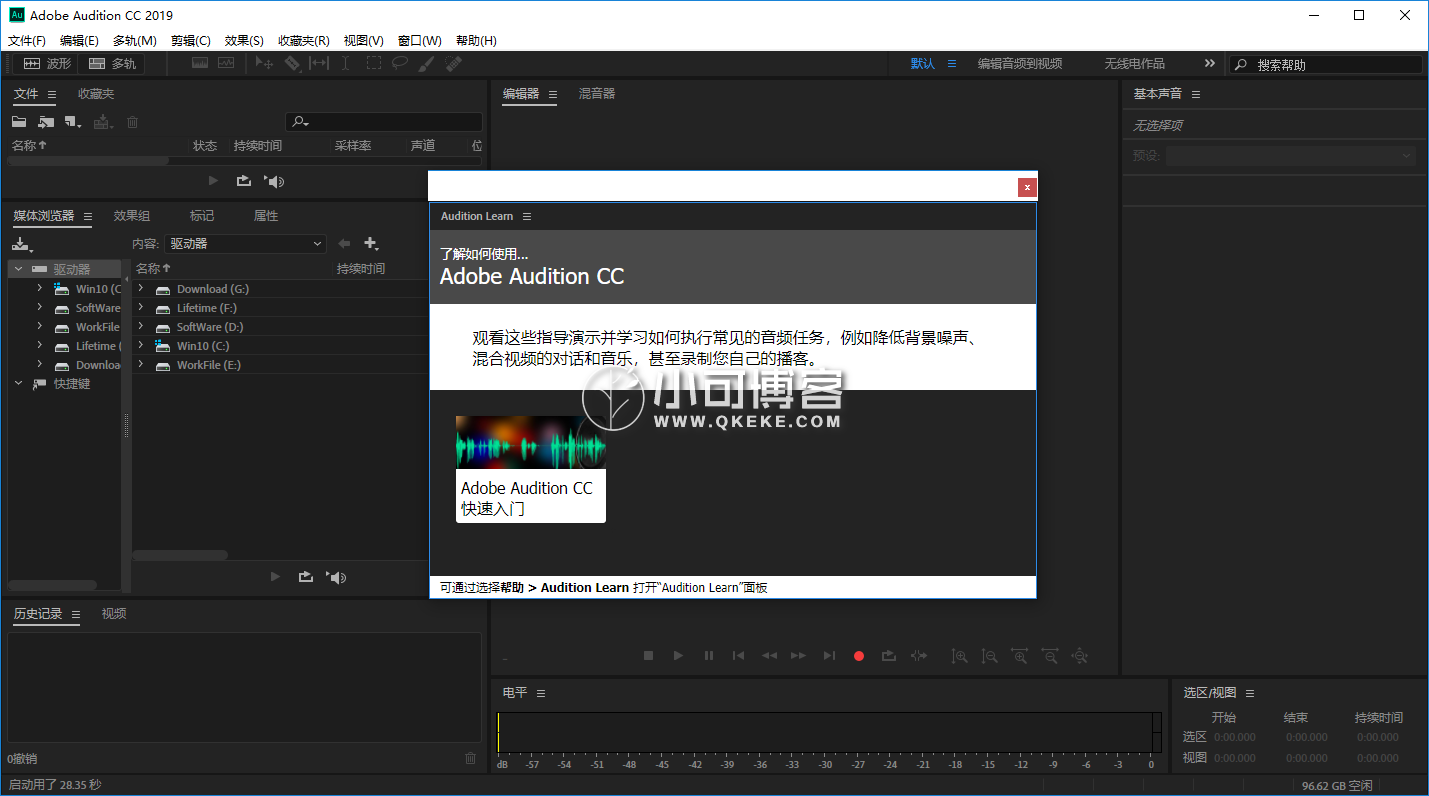This screenshot has width=1429, height=796.
Task: Switch to the 标记 tab
Action: pyautogui.click(x=202, y=216)
